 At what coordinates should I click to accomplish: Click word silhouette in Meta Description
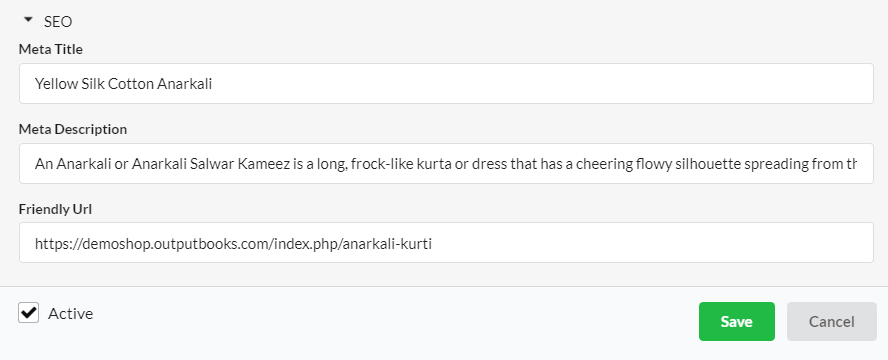click(x=708, y=164)
